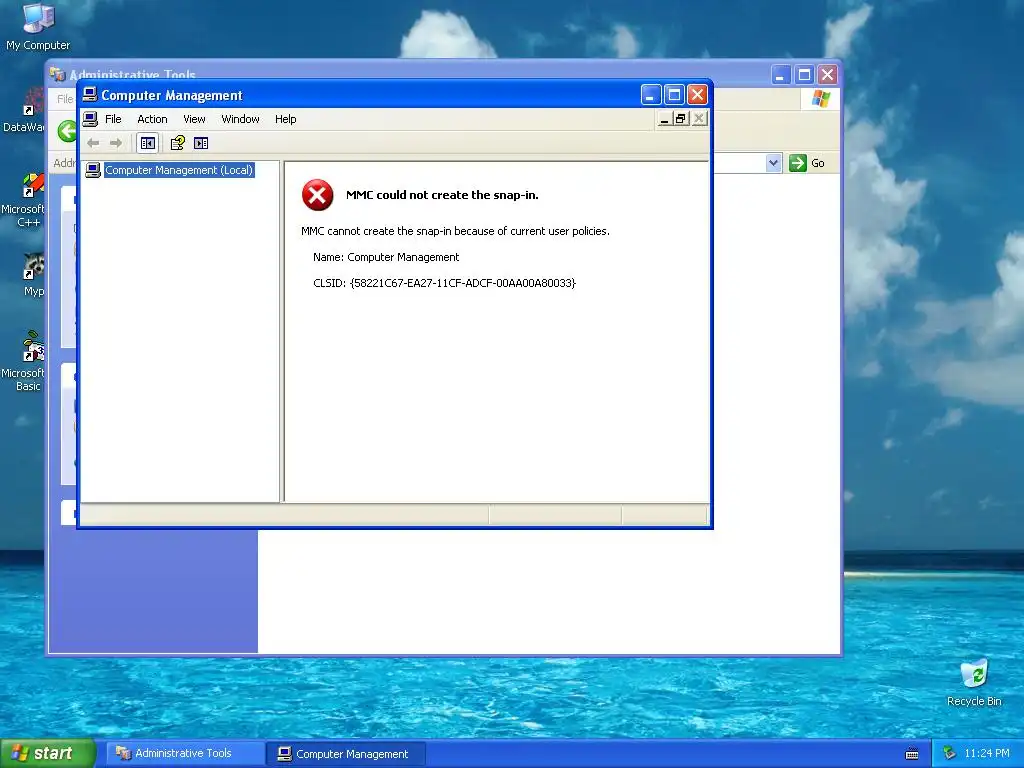Close the Computer Management window

697,95
